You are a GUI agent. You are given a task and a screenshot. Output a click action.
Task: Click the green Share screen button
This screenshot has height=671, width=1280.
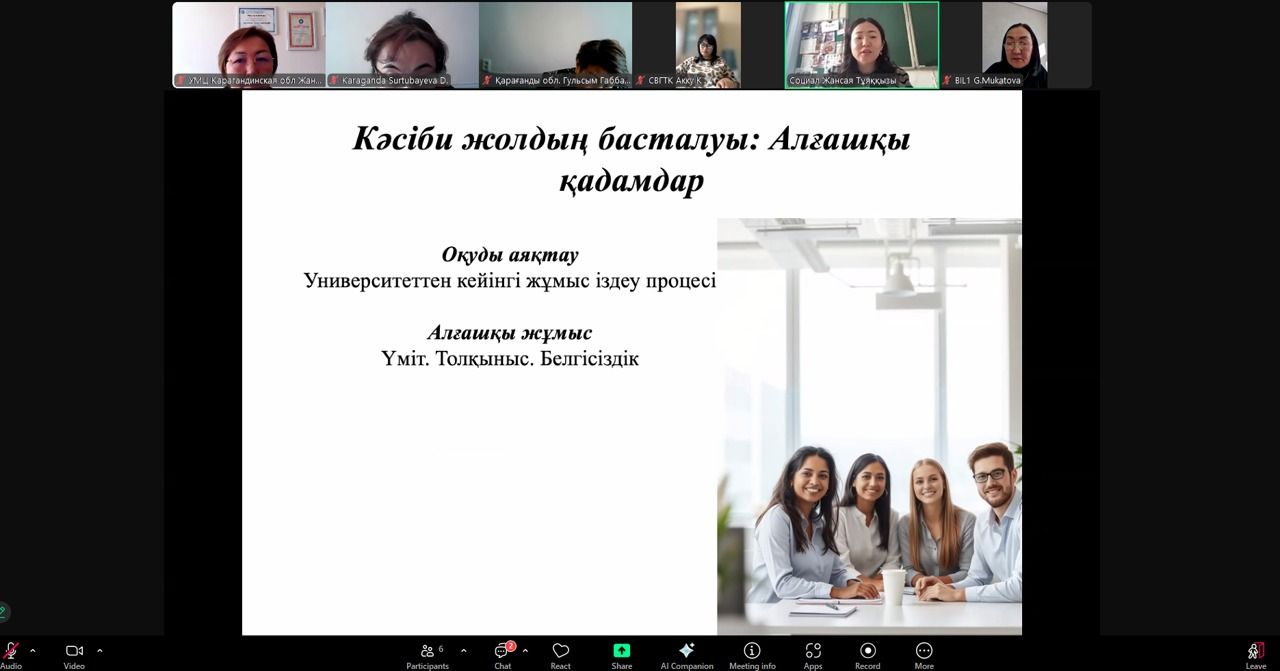pos(621,651)
